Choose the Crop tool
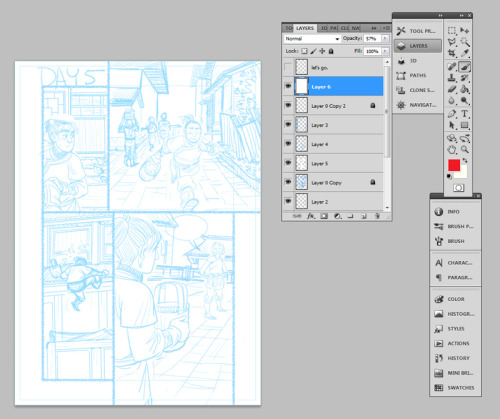This screenshot has height=419, width=500. click(x=452, y=53)
